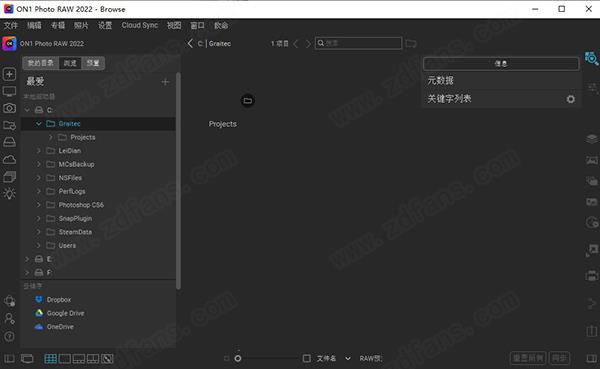This screenshot has width=600, height=369.
Task: Switch to the middle tab of left panel
Action: click(x=70, y=63)
